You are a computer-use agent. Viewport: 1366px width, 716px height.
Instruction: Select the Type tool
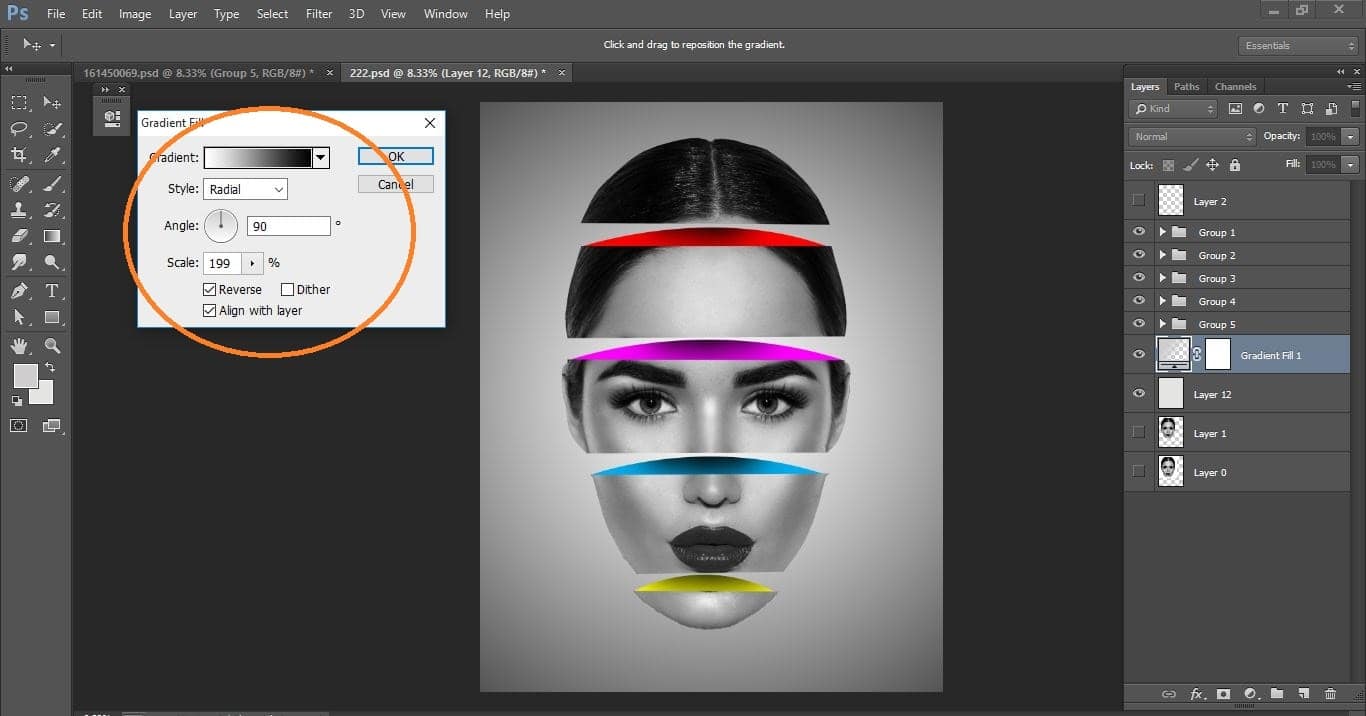[52, 289]
